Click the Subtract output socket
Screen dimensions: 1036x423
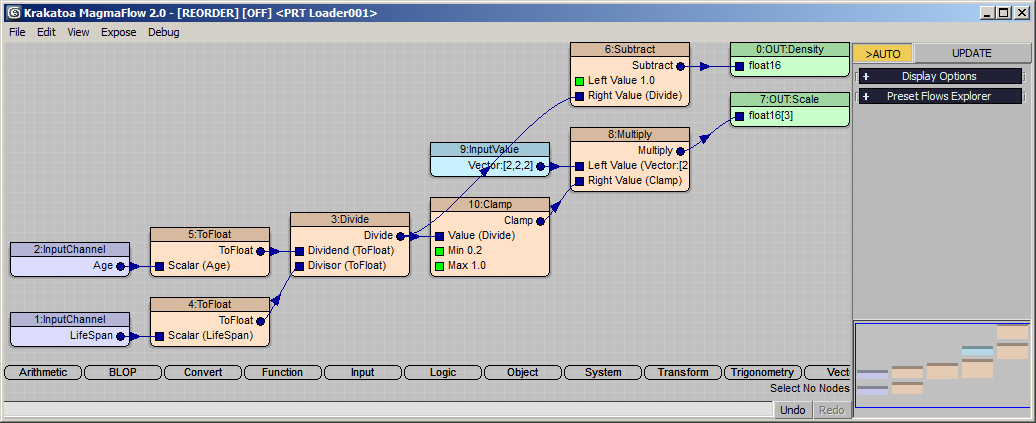[x=681, y=66]
